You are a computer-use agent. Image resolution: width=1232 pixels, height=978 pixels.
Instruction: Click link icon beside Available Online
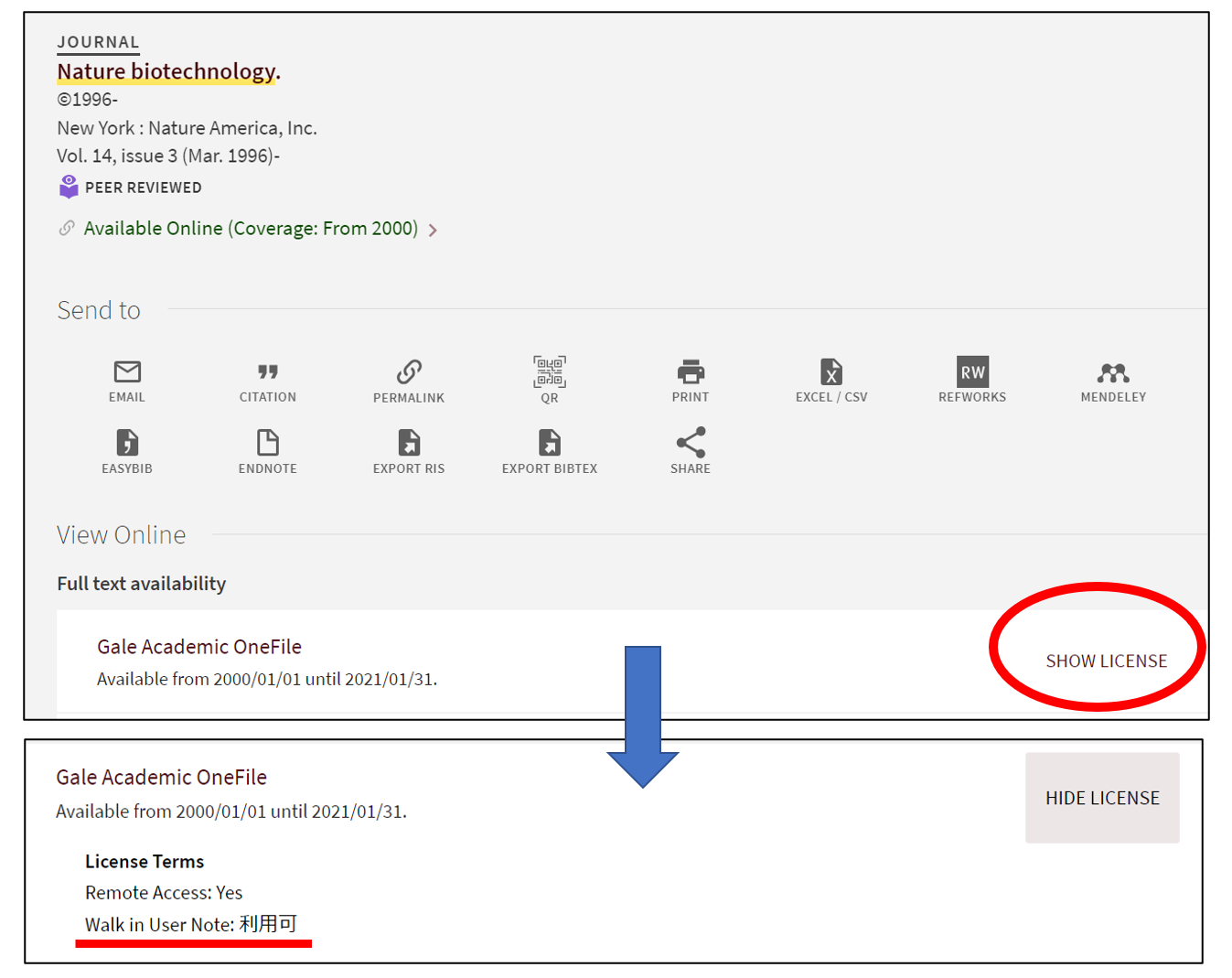coord(67,228)
